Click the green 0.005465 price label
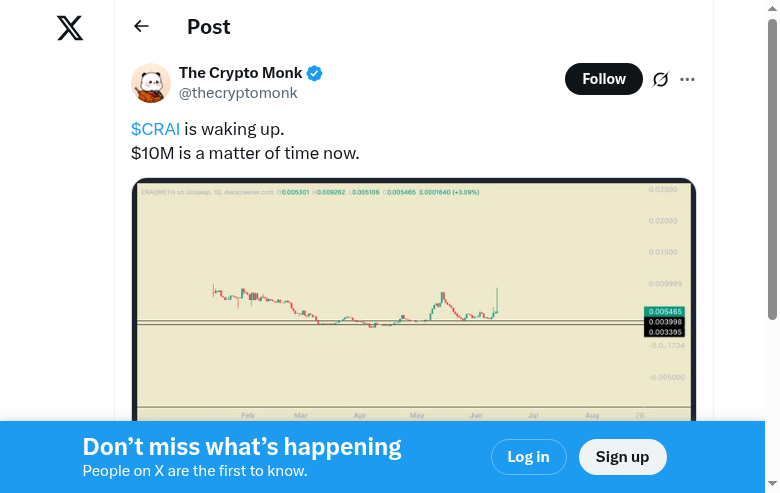 pos(665,312)
